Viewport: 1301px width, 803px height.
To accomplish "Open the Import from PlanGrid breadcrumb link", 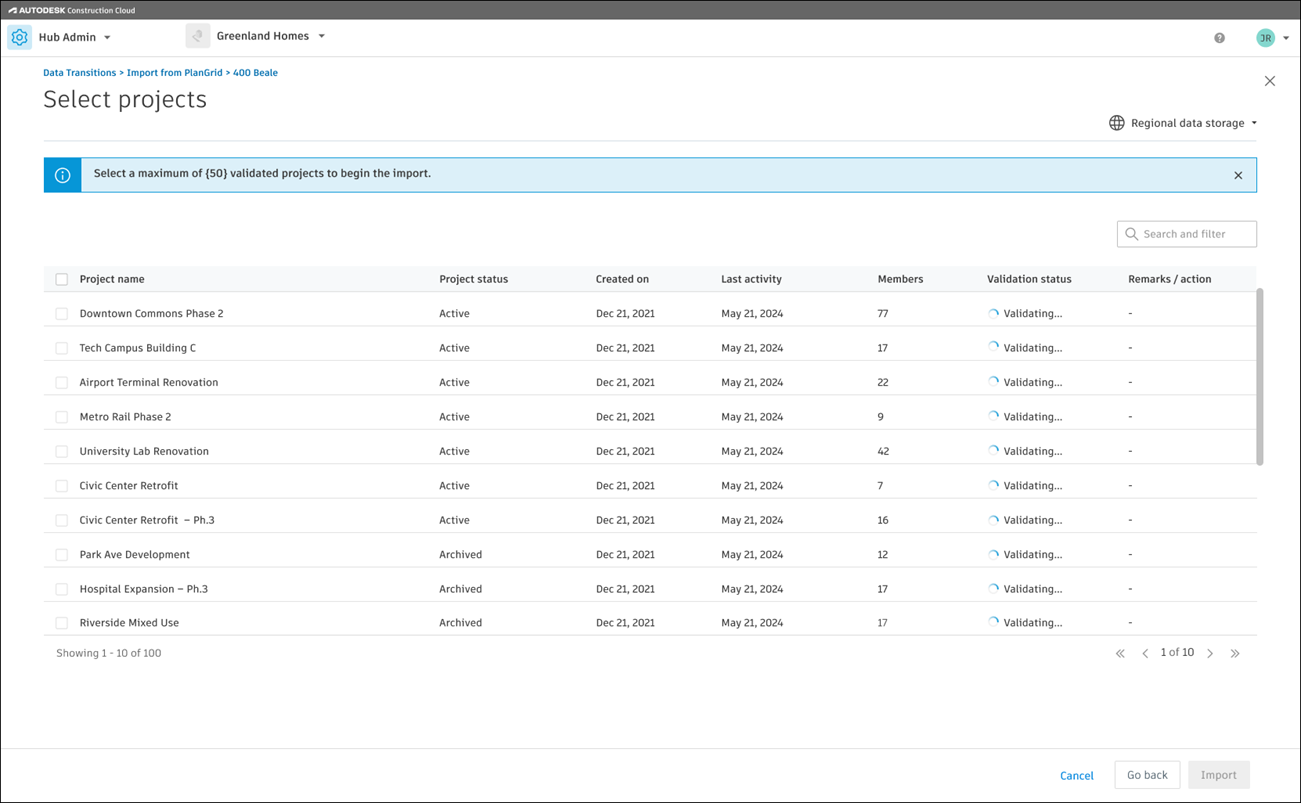I will (x=174, y=73).
